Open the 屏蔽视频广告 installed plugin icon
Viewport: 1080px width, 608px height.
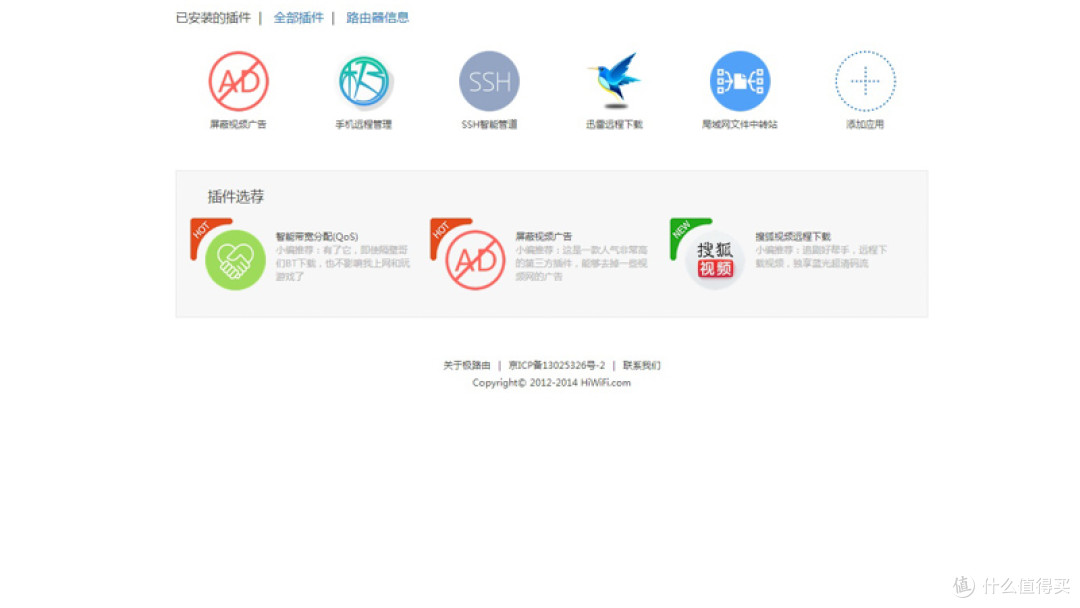pyautogui.click(x=238, y=81)
